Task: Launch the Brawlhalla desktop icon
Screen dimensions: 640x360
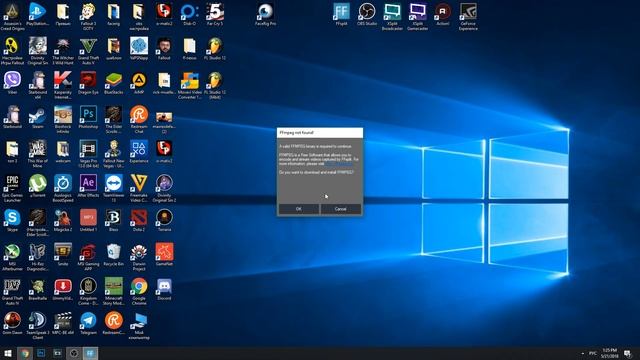Action: pos(38,289)
